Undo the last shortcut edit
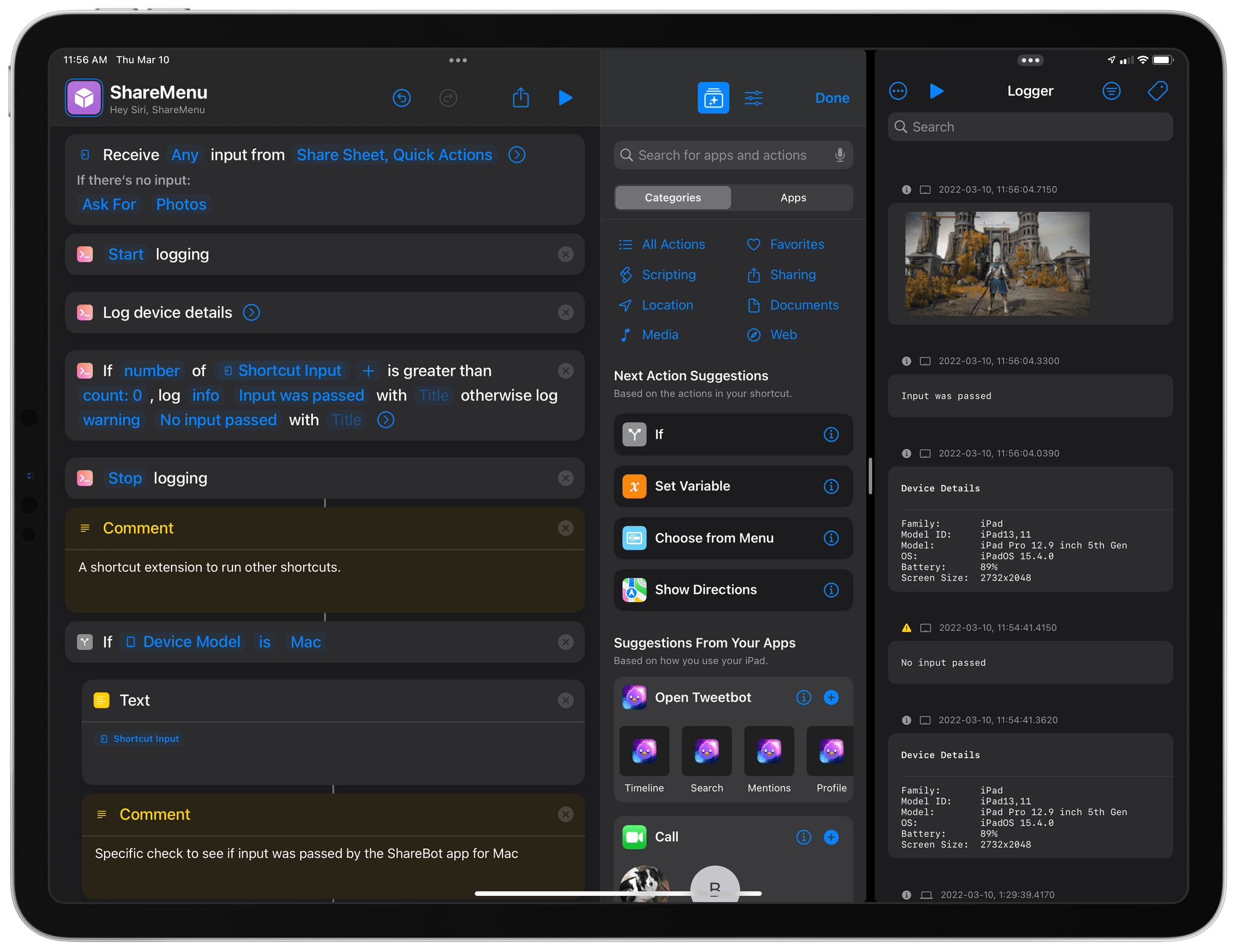This screenshot has height=952, width=1237. click(x=402, y=97)
